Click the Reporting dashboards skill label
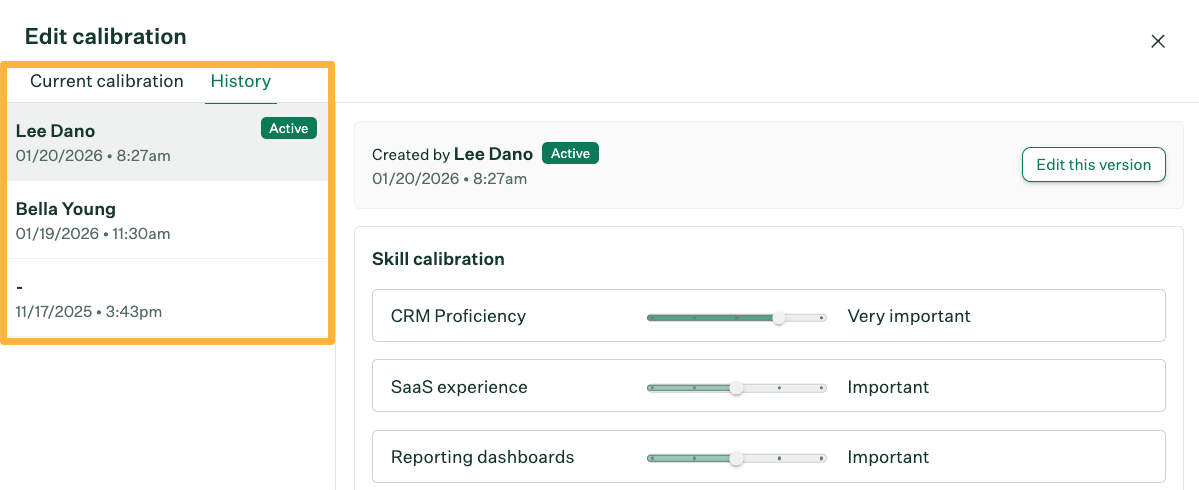 click(x=482, y=457)
